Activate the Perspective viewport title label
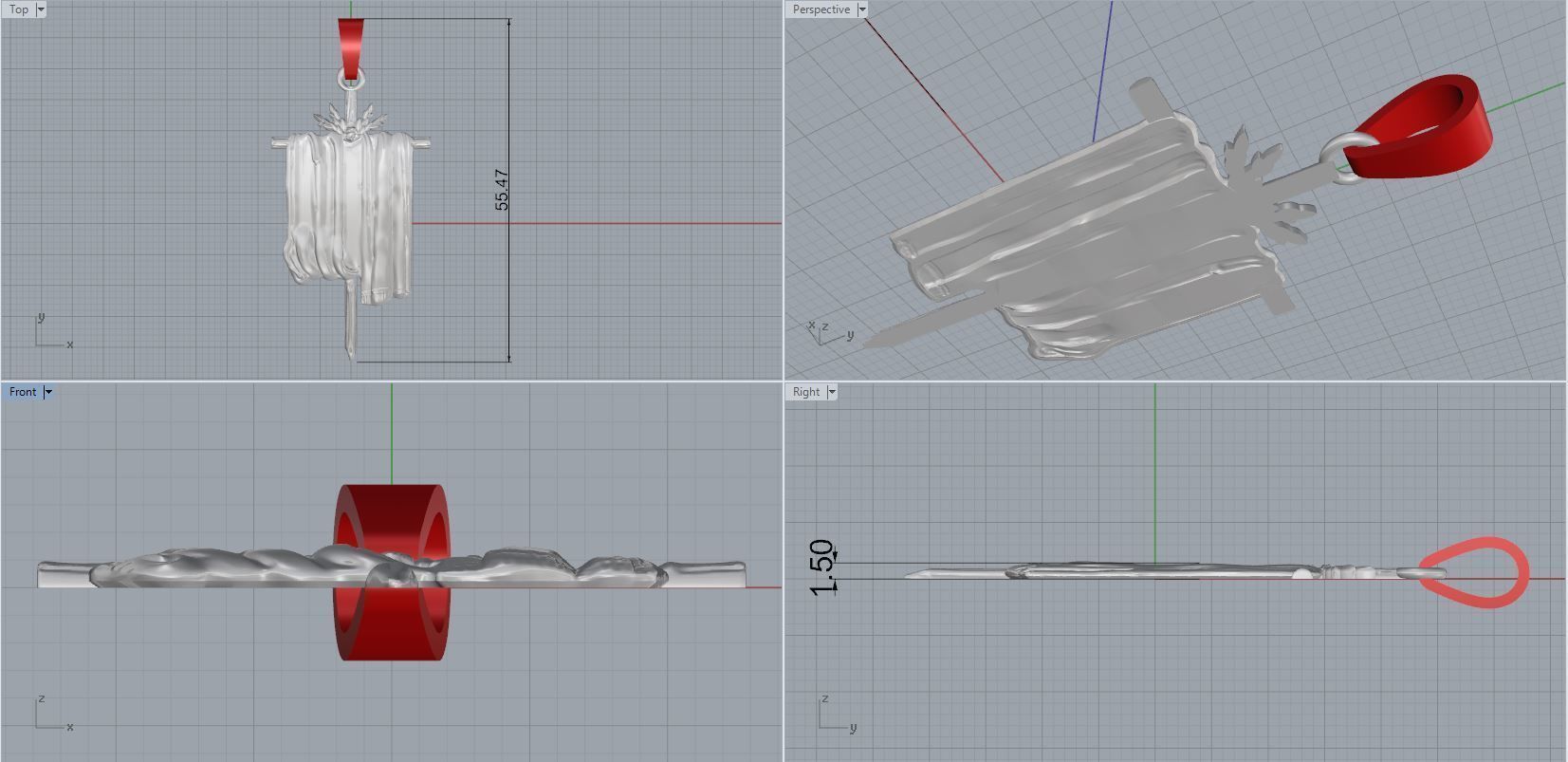This screenshot has width=1568, height=762. [x=821, y=9]
